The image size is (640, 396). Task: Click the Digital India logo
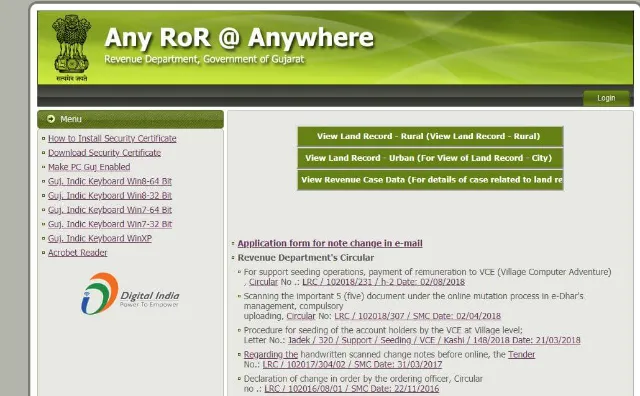[x=130, y=294]
